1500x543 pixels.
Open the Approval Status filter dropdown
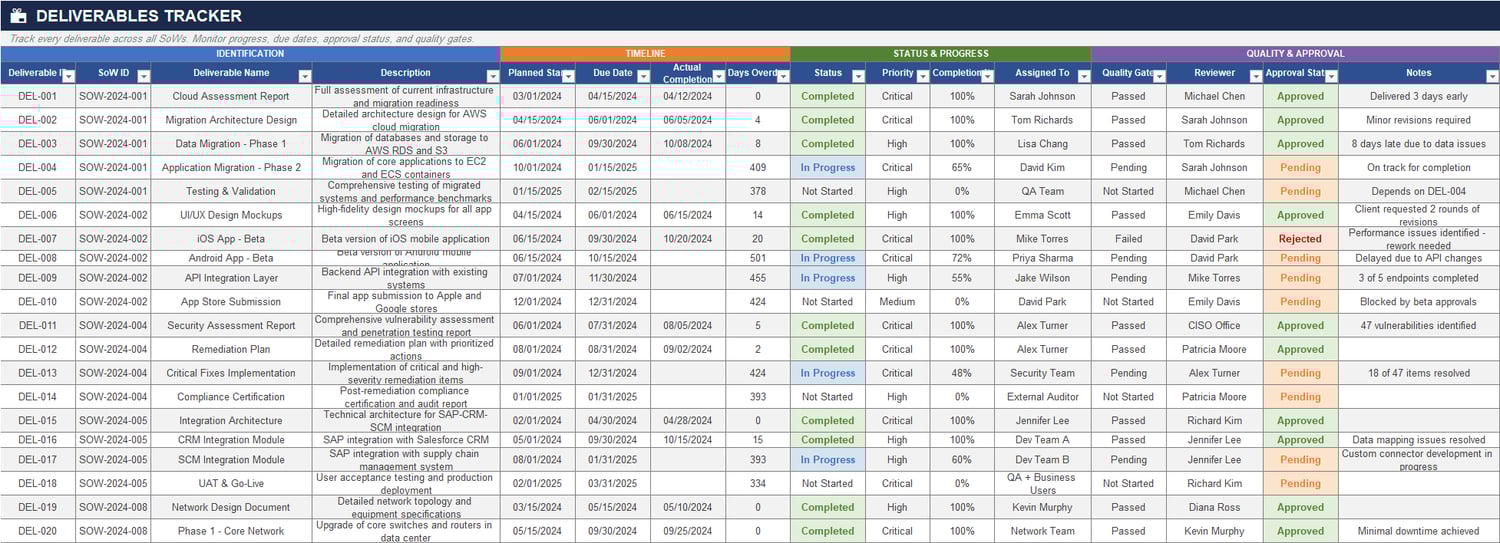tap(1331, 76)
